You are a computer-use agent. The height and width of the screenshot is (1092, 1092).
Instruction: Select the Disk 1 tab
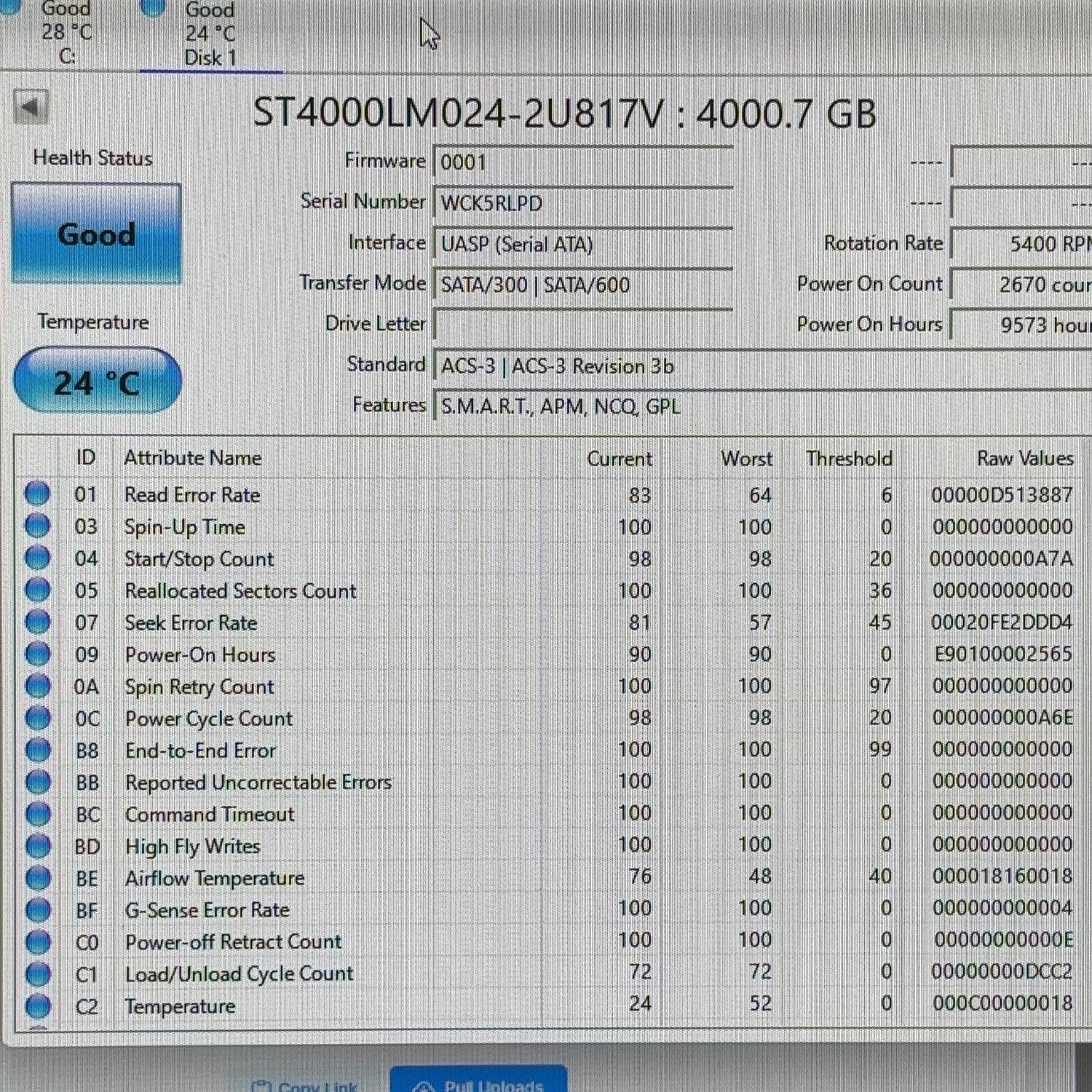click(x=210, y=34)
